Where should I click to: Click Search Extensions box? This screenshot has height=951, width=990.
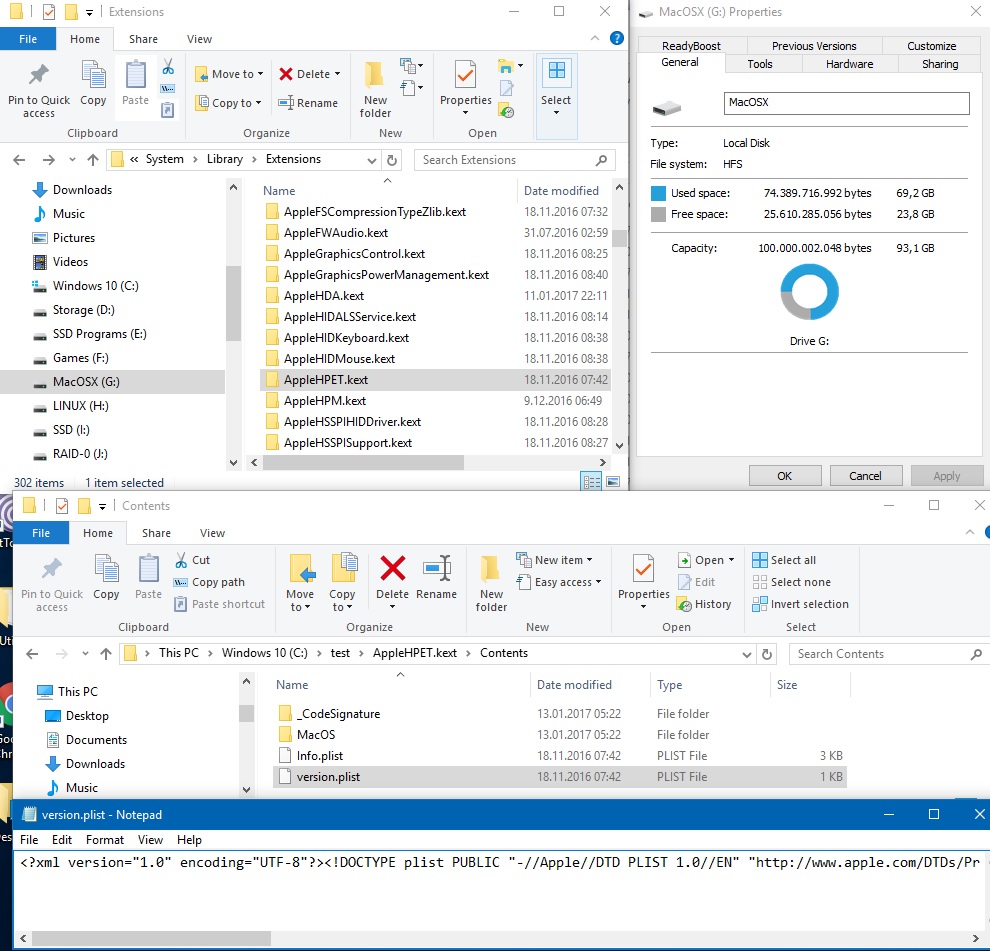click(x=515, y=160)
